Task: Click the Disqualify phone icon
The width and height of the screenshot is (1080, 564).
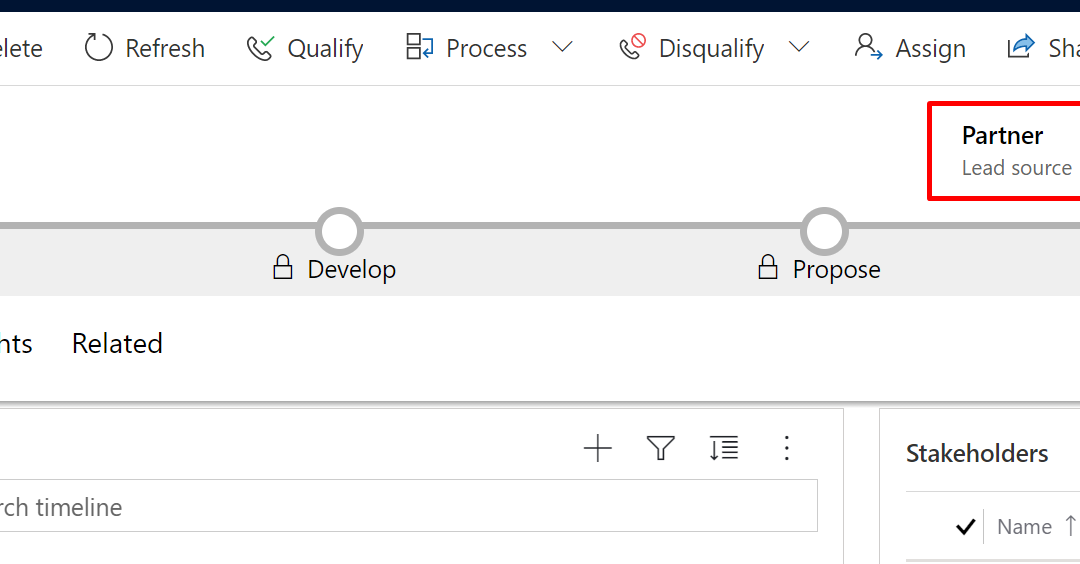Action: 632,47
